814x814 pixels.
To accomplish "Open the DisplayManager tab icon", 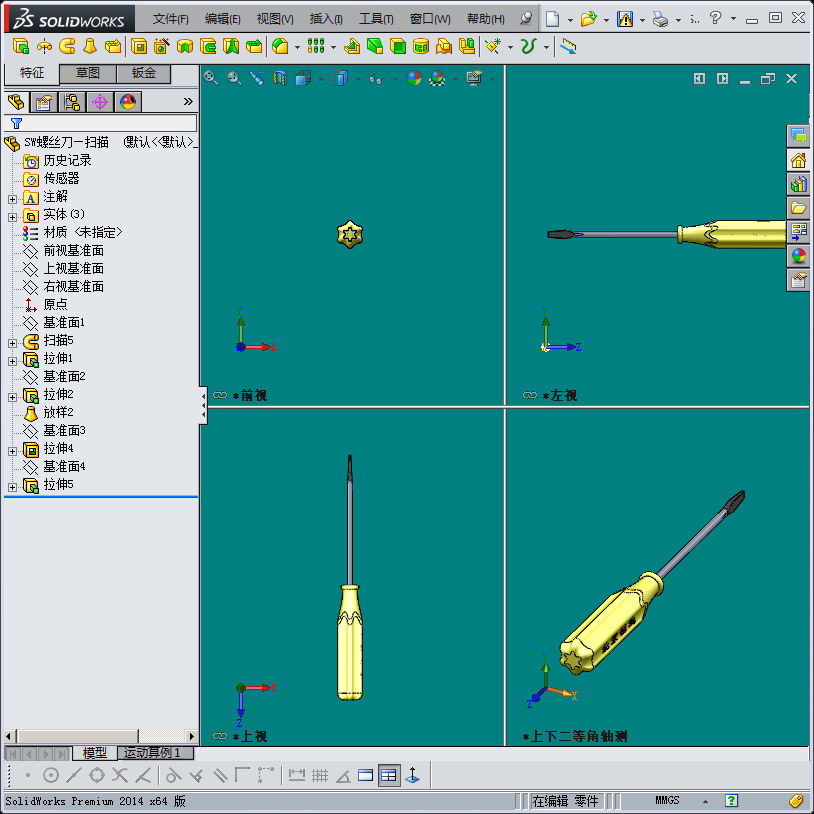I will [x=128, y=102].
